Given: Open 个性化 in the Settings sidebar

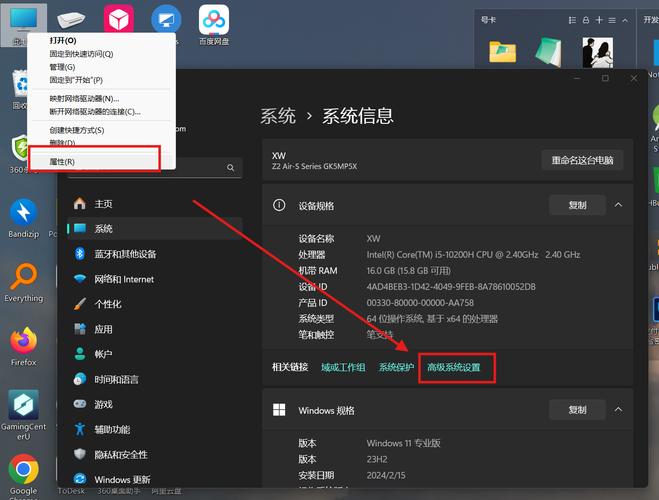Looking at the screenshot, I should pos(155,304).
